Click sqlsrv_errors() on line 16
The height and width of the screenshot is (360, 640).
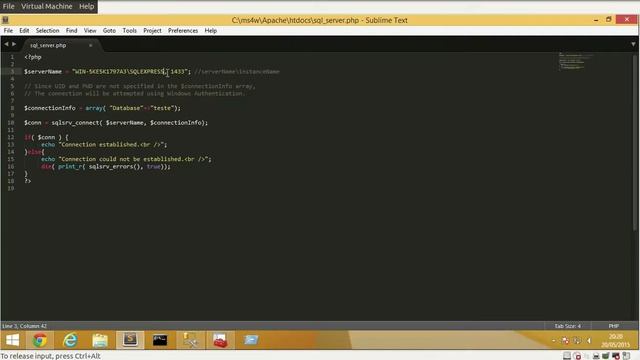[115, 167]
